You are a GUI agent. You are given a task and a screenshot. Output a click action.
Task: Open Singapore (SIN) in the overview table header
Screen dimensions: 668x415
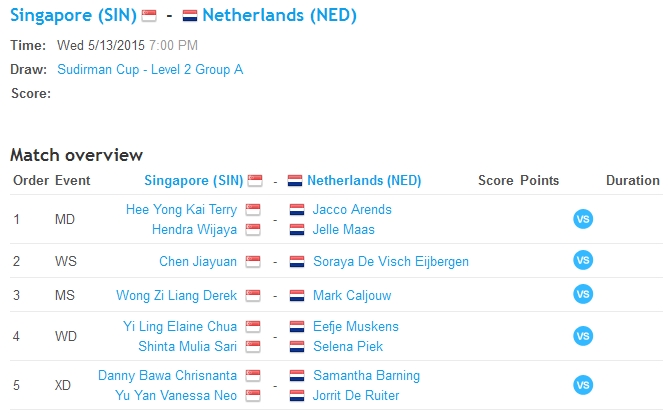coord(193,181)
